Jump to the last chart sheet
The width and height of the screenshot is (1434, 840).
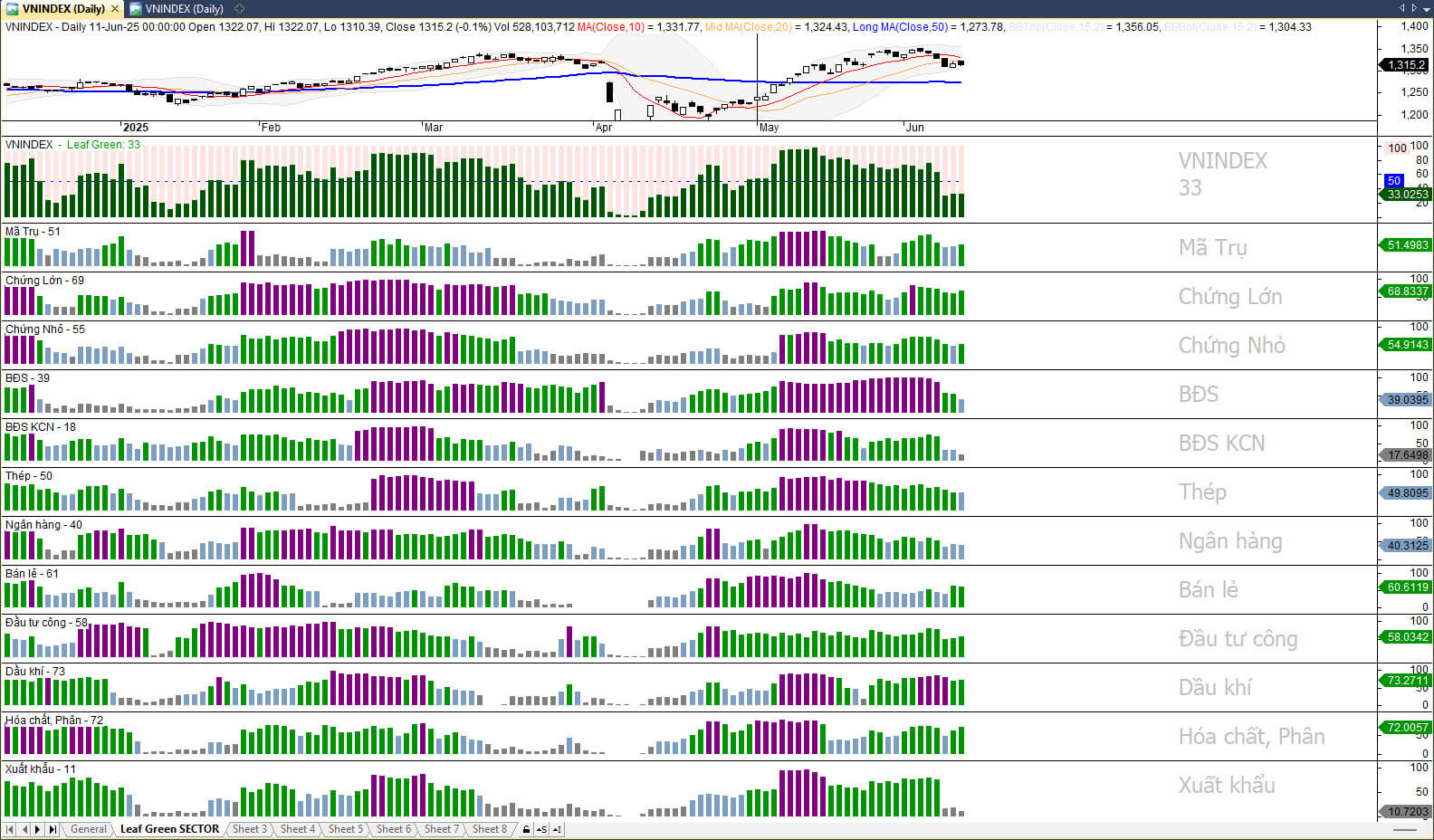[53, 829]
